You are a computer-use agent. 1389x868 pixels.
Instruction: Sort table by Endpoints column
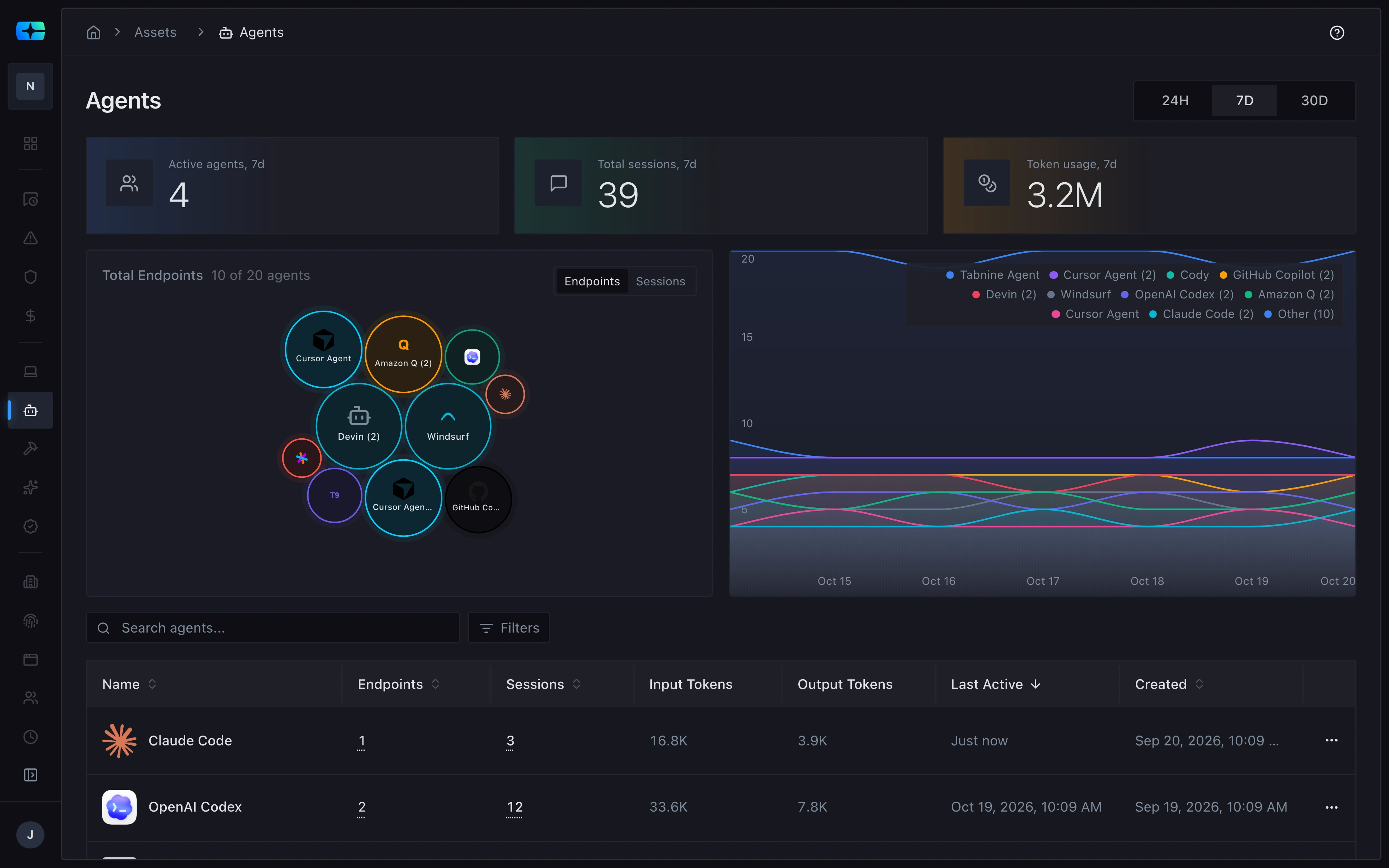(398, 684)
